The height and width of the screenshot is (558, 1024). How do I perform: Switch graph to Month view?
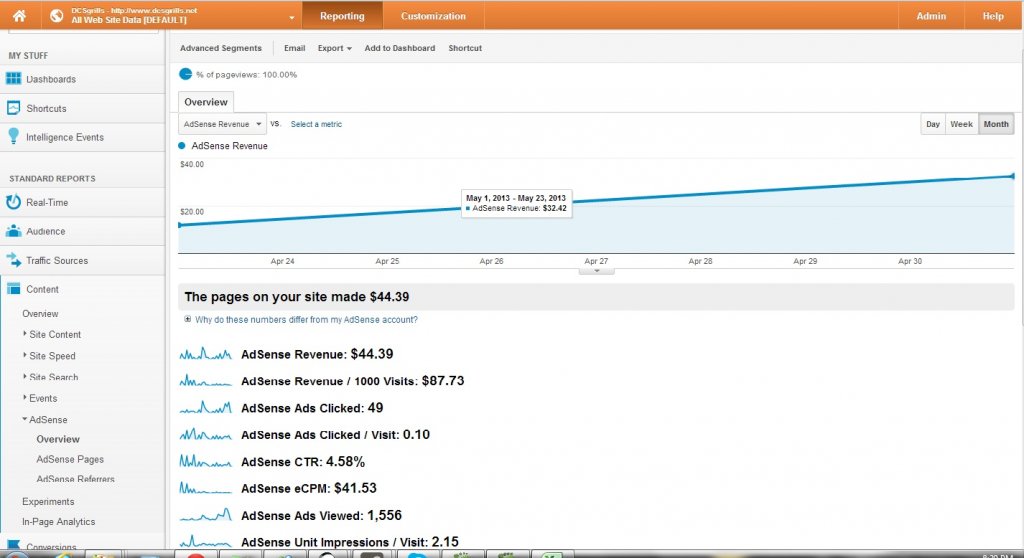click(x=996, y=124)
